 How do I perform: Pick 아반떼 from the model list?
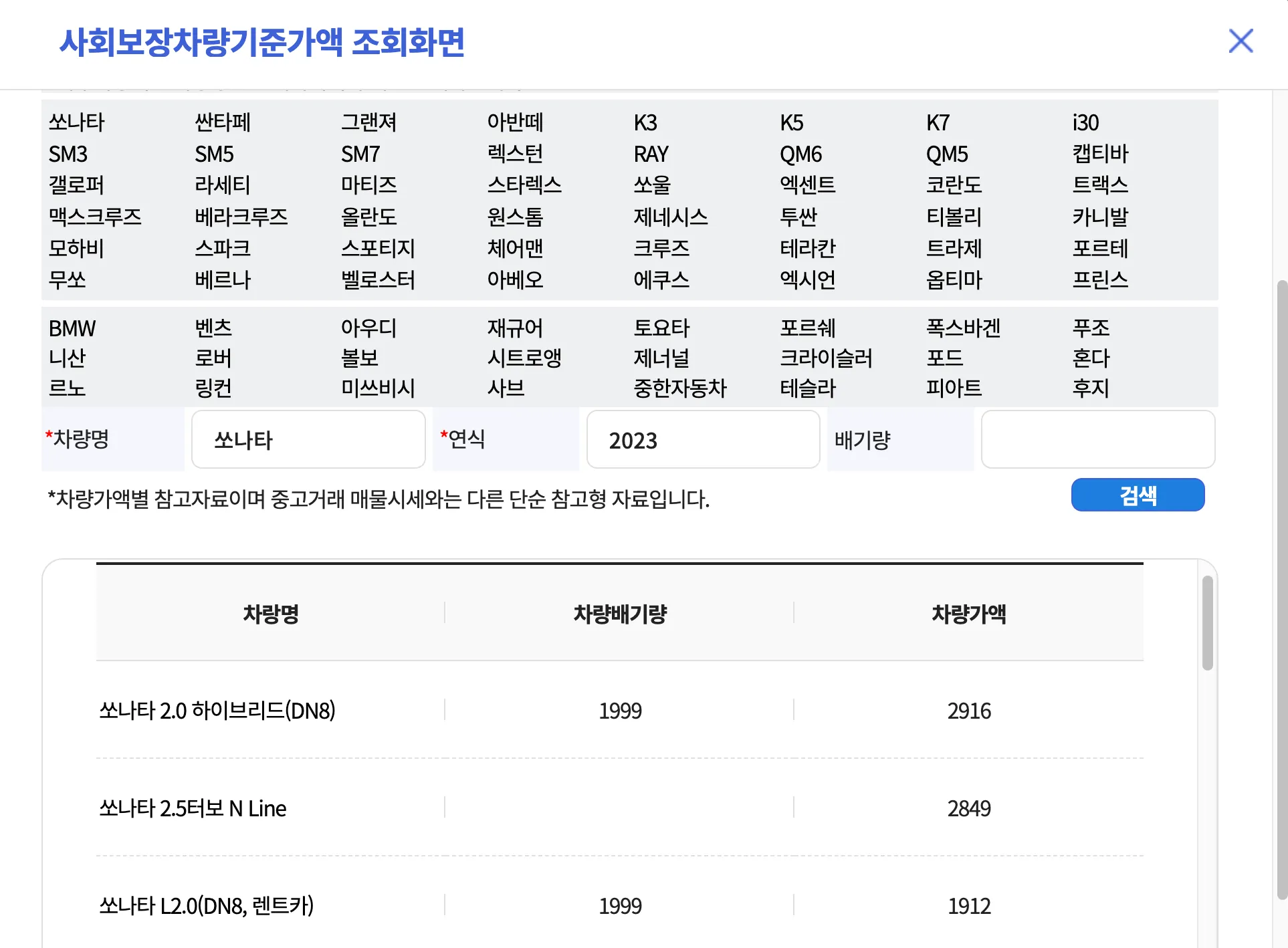click(x=515, y=122)
